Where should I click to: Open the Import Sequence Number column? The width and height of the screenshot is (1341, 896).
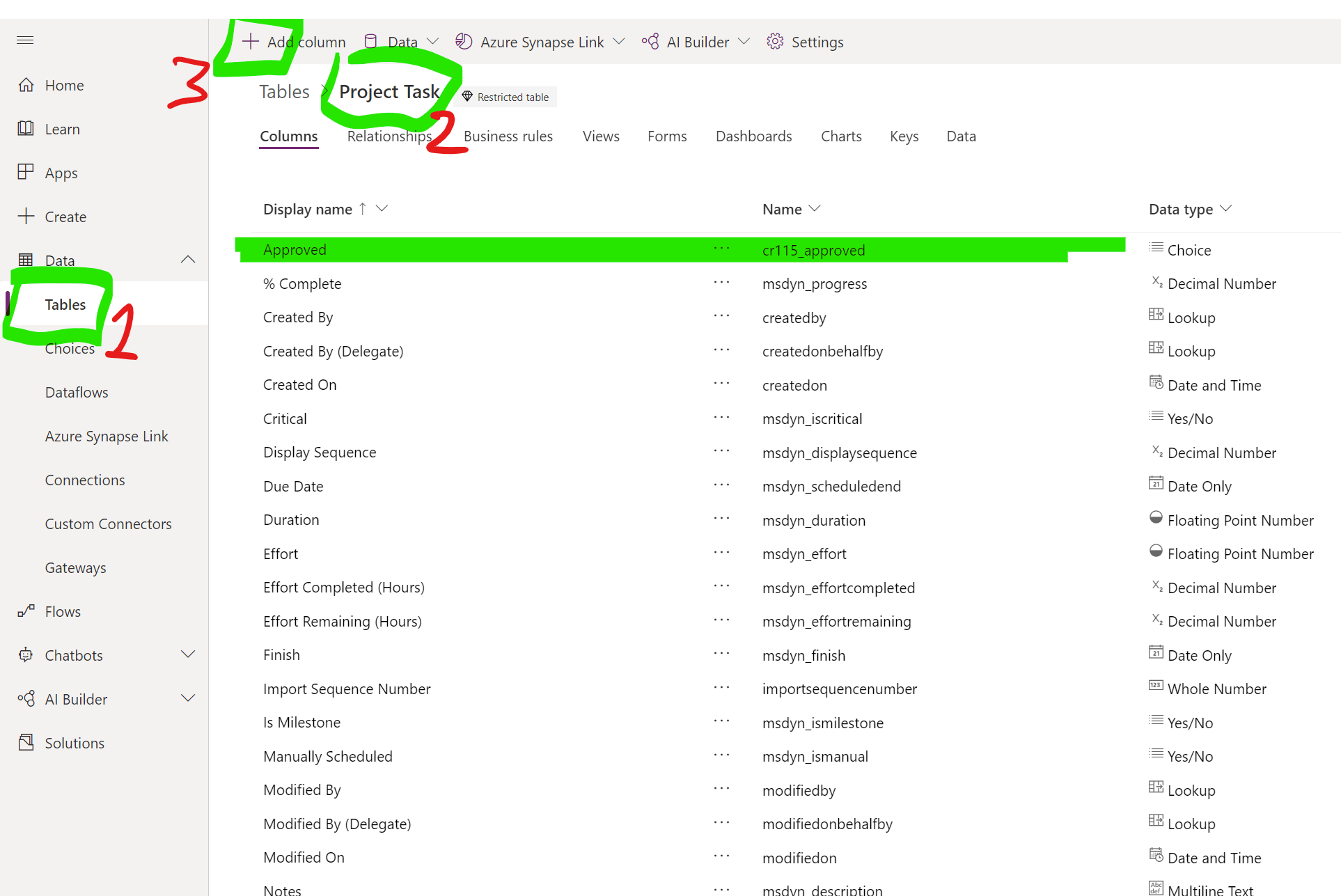click(x=347, y=689)
